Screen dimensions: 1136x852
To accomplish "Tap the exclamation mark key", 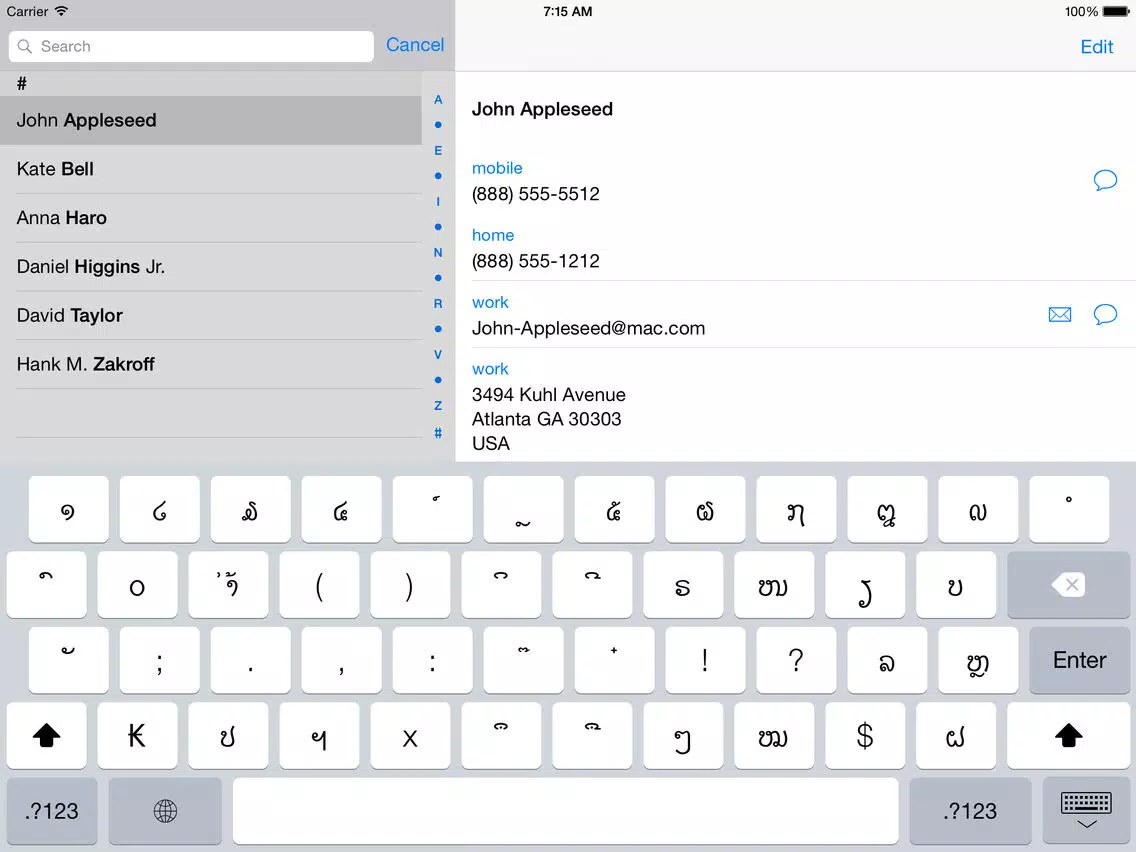I will (705, 660).
